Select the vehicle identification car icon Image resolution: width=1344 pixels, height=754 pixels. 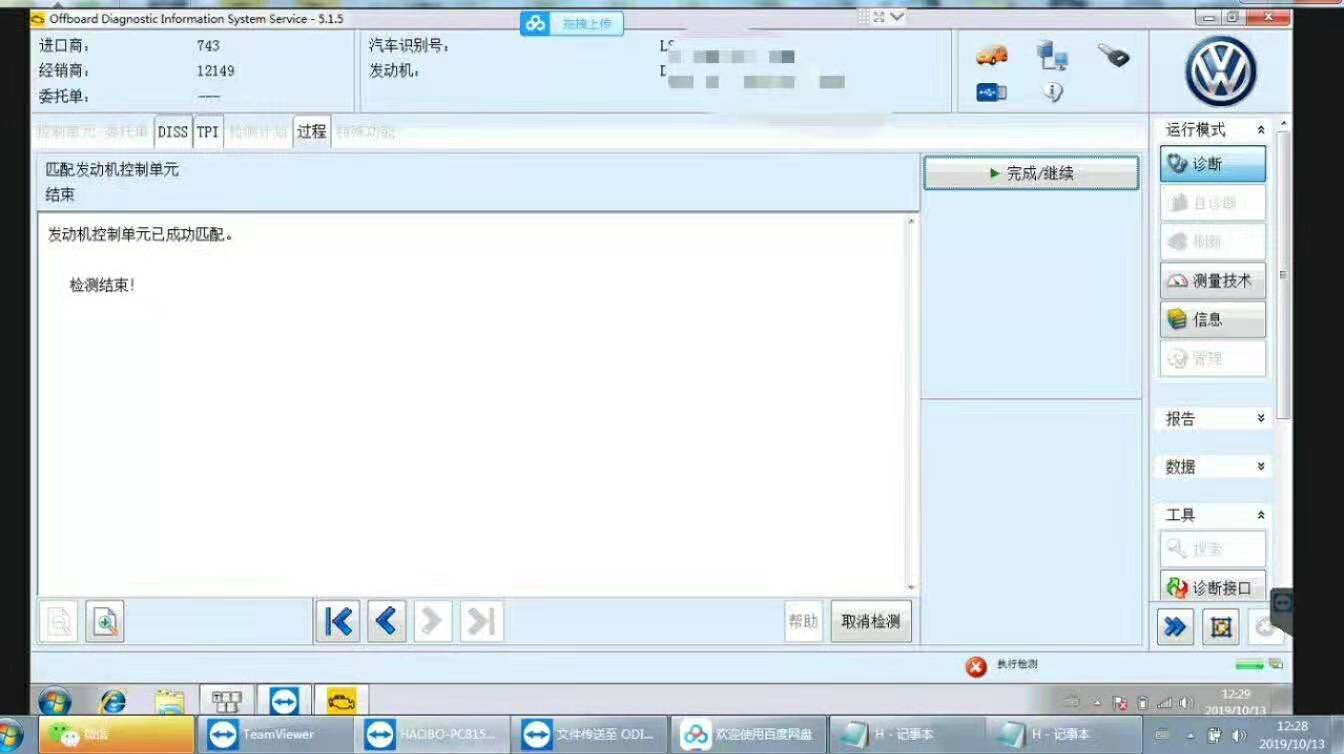click(991, 56)
